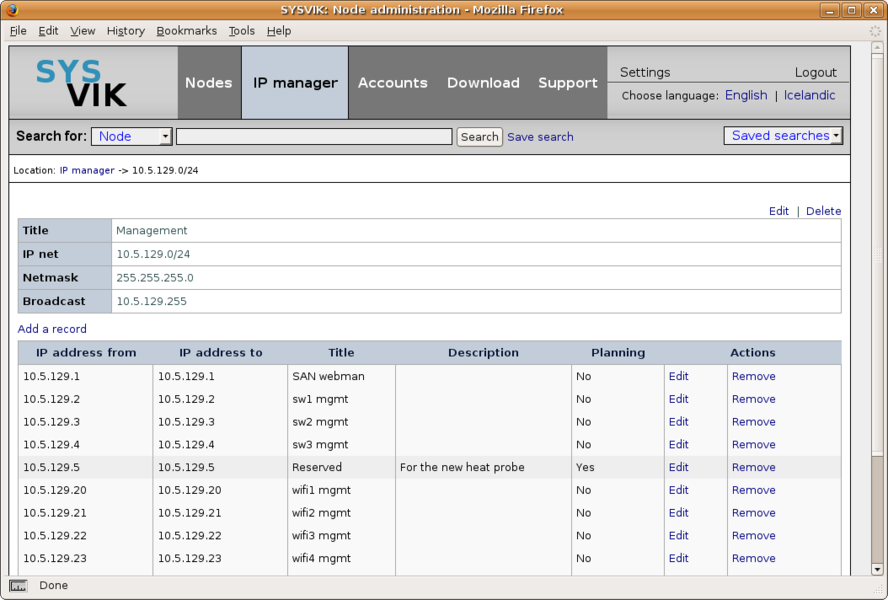The width and height of the screenshot is (888, 600).
Task: Click the Firefox activity throbber icon
Action: click(x=875, y=31)
